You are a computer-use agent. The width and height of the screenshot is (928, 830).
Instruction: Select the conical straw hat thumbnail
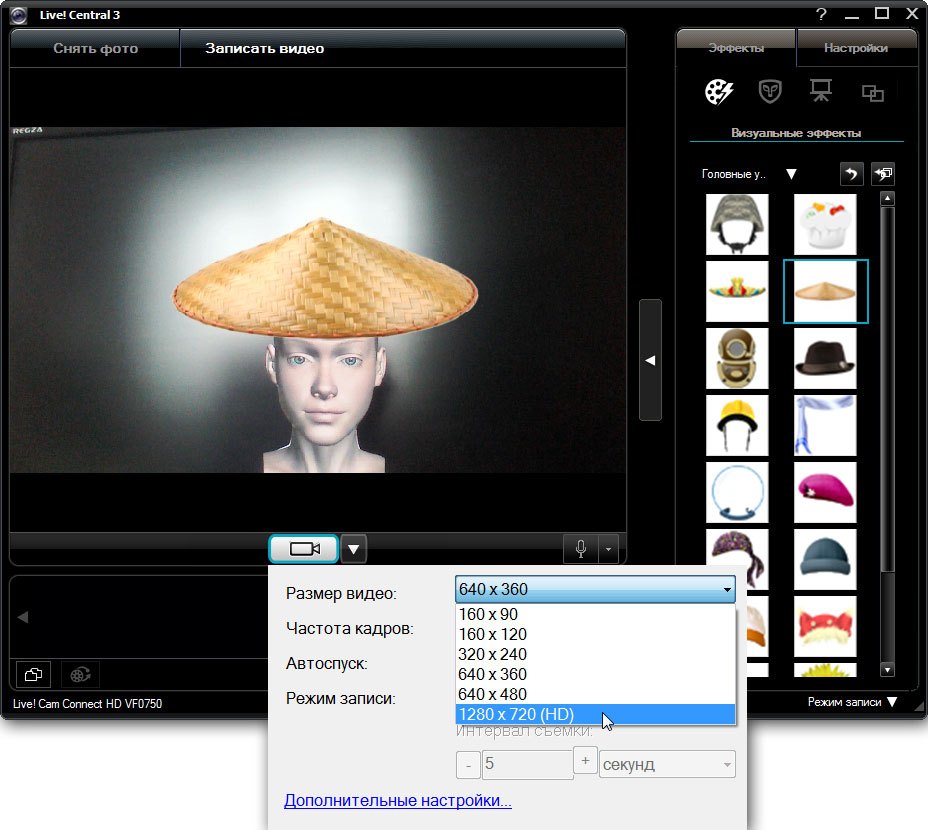tap(825, 291)
